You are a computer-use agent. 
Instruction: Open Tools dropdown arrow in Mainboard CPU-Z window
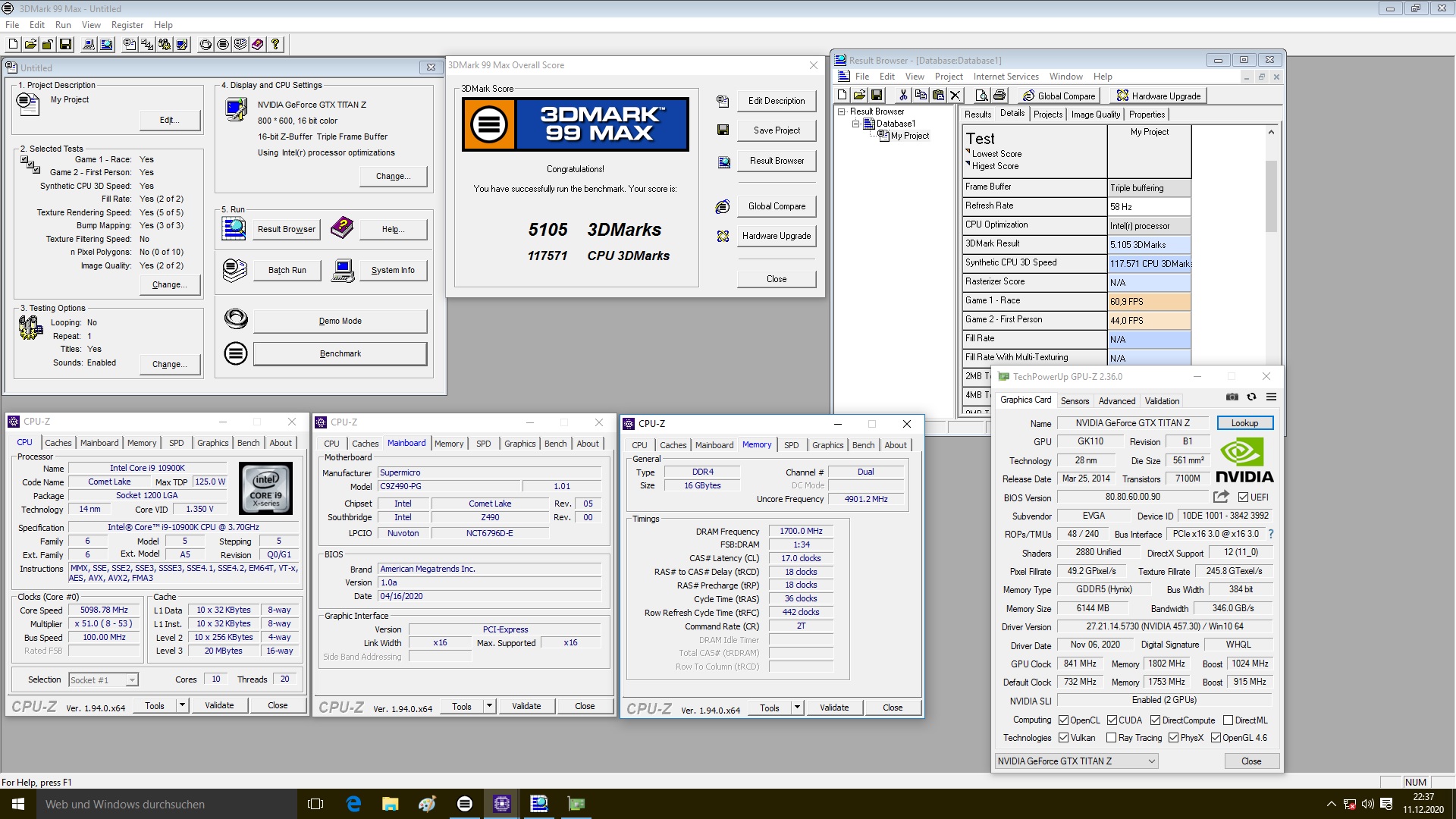tap(489, 706)
